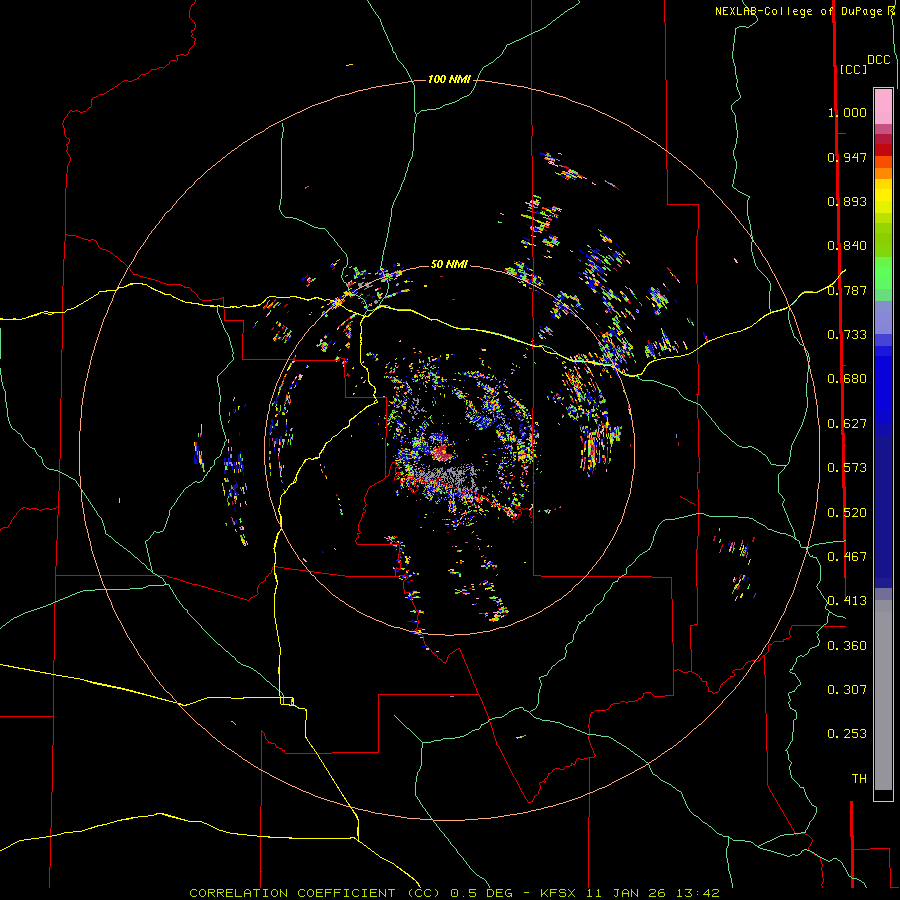The height and width of the screenshot is (900, 900).
Task: Click the 0.360 value on the color scale
Action: click(847, 646)
